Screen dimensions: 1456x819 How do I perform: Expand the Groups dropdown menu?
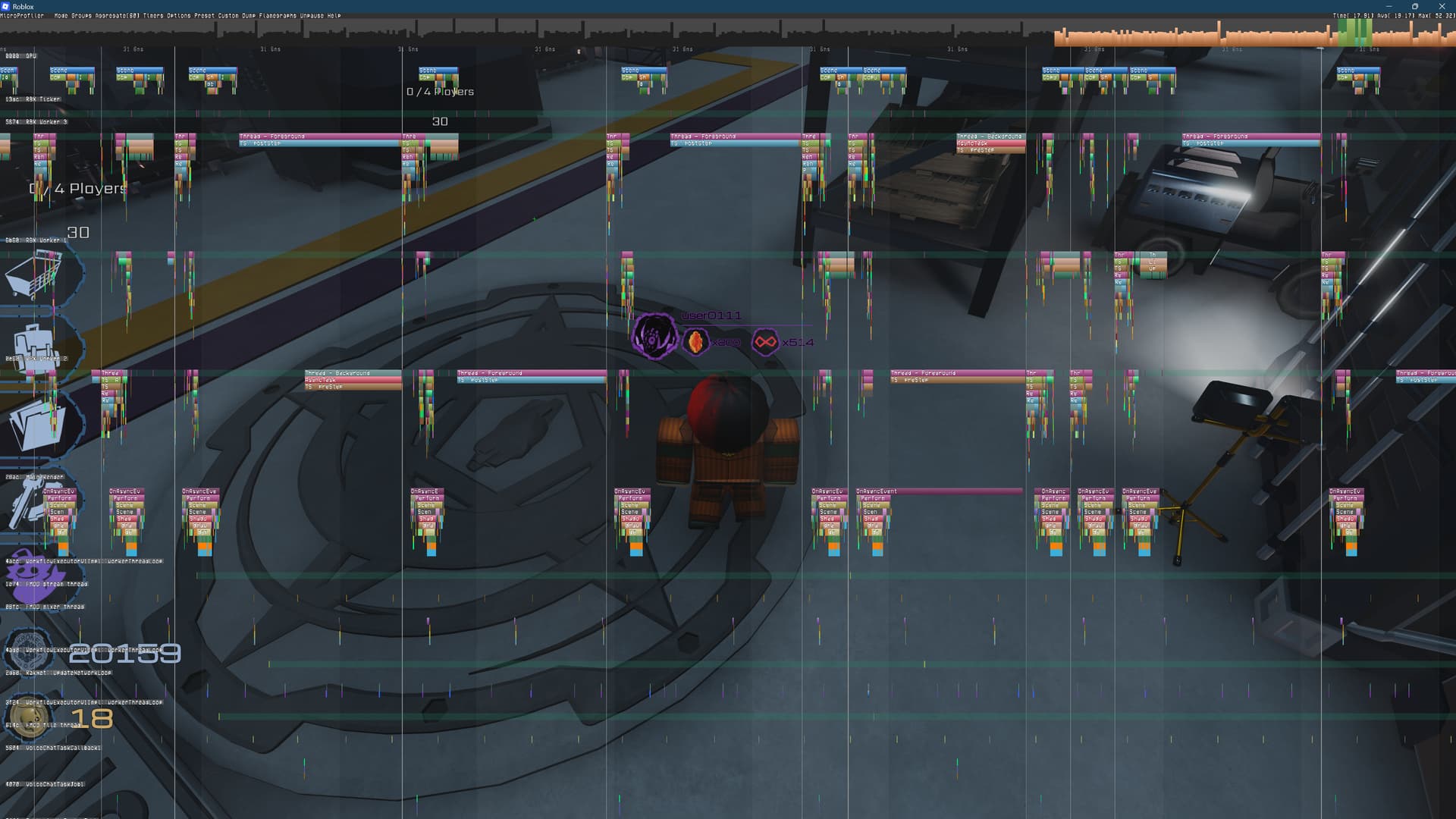[81, 15]
